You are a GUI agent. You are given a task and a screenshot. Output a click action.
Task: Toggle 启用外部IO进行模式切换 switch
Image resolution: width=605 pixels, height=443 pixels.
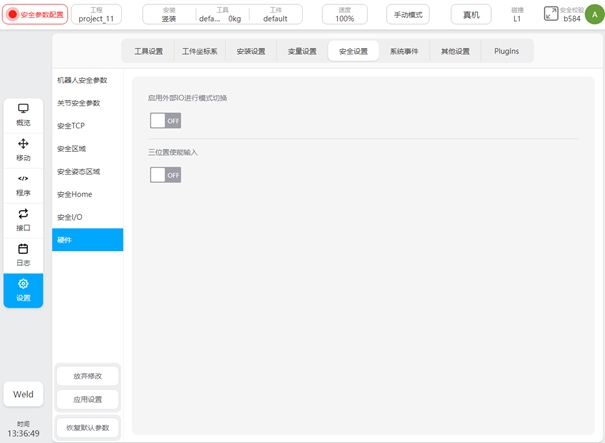point(165,121)
